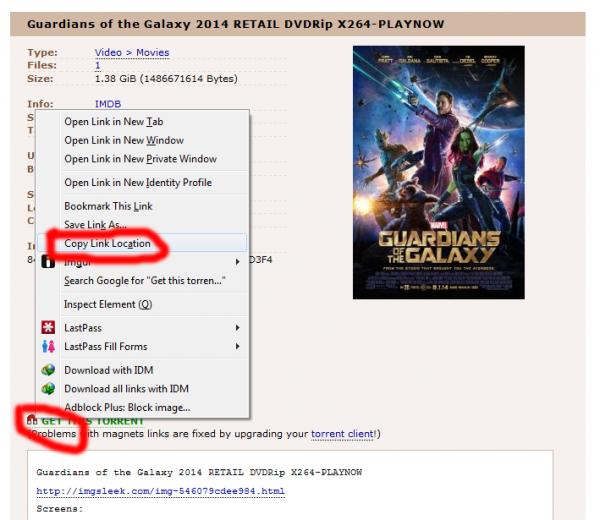Click the Download all links IDM icon
This screenshot has width=600, height=520.
click(x=48, y=389)
